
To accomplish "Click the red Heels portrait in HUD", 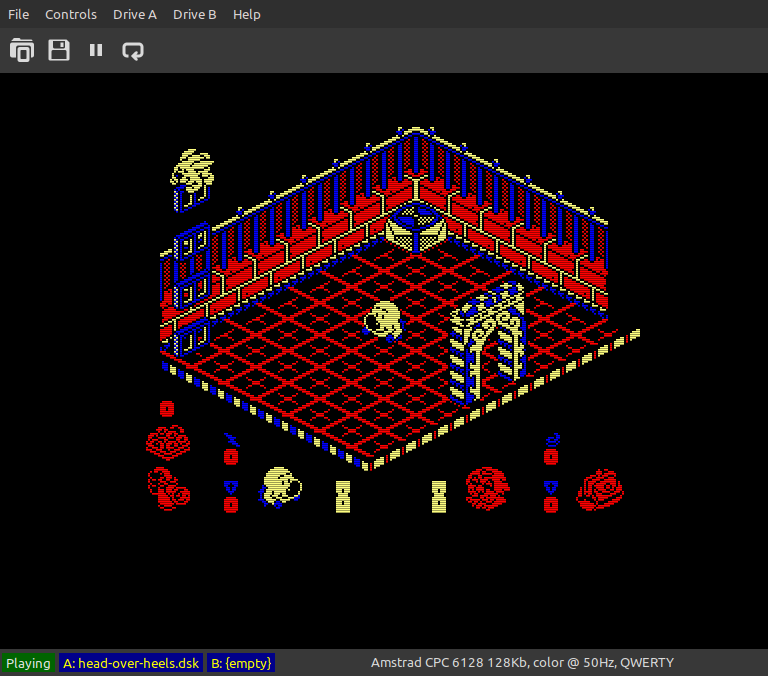I will [487, 488].
